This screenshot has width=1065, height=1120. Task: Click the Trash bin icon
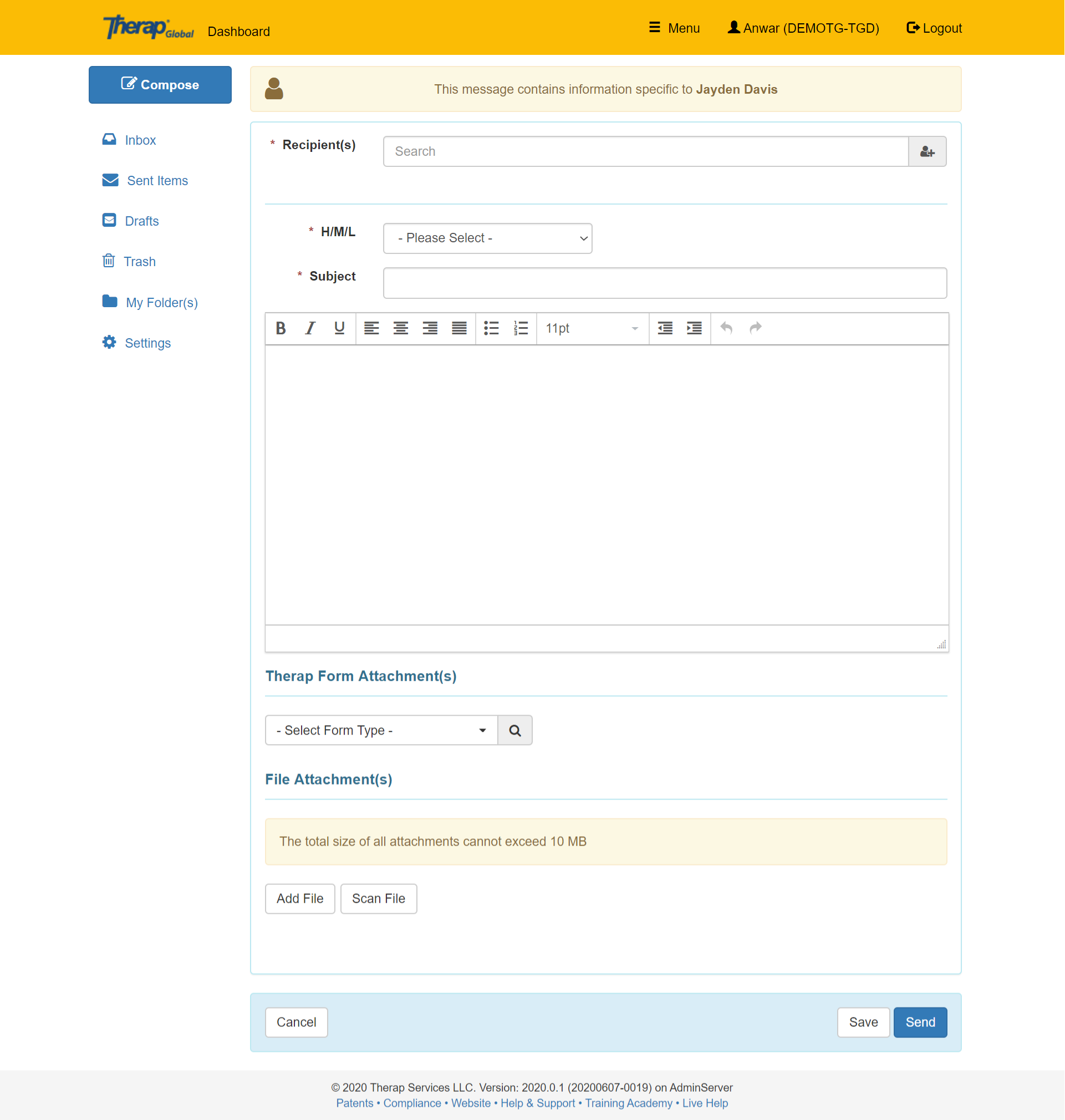[109, 261]
